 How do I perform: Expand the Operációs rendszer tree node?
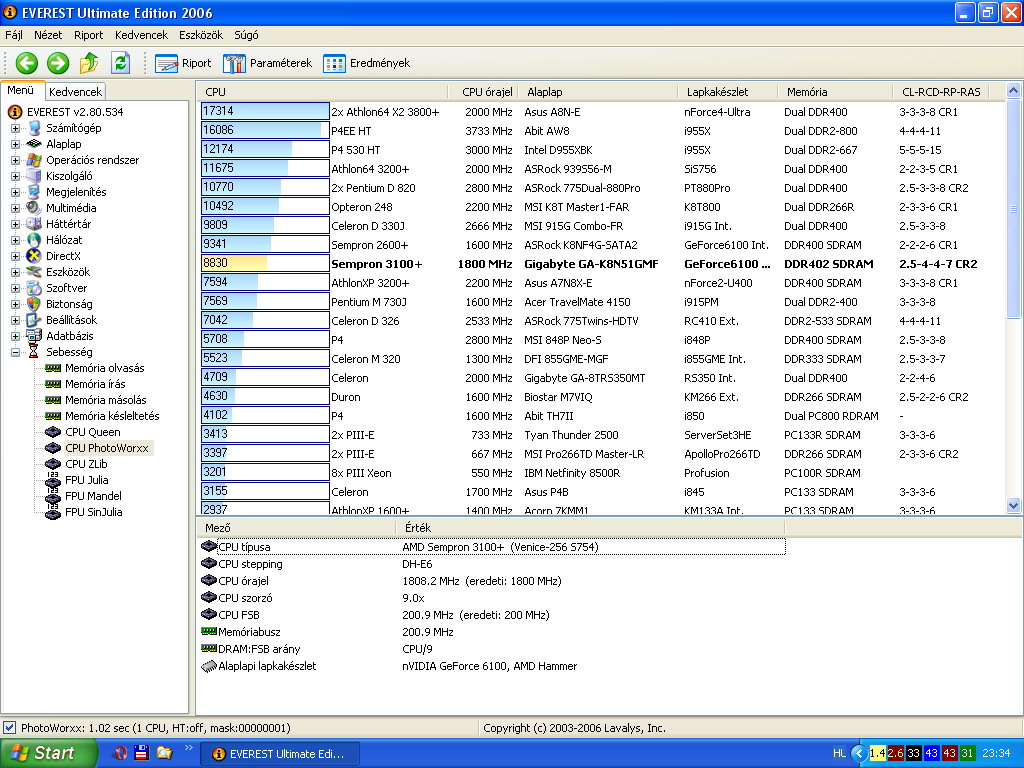click(x=15, y=160)
